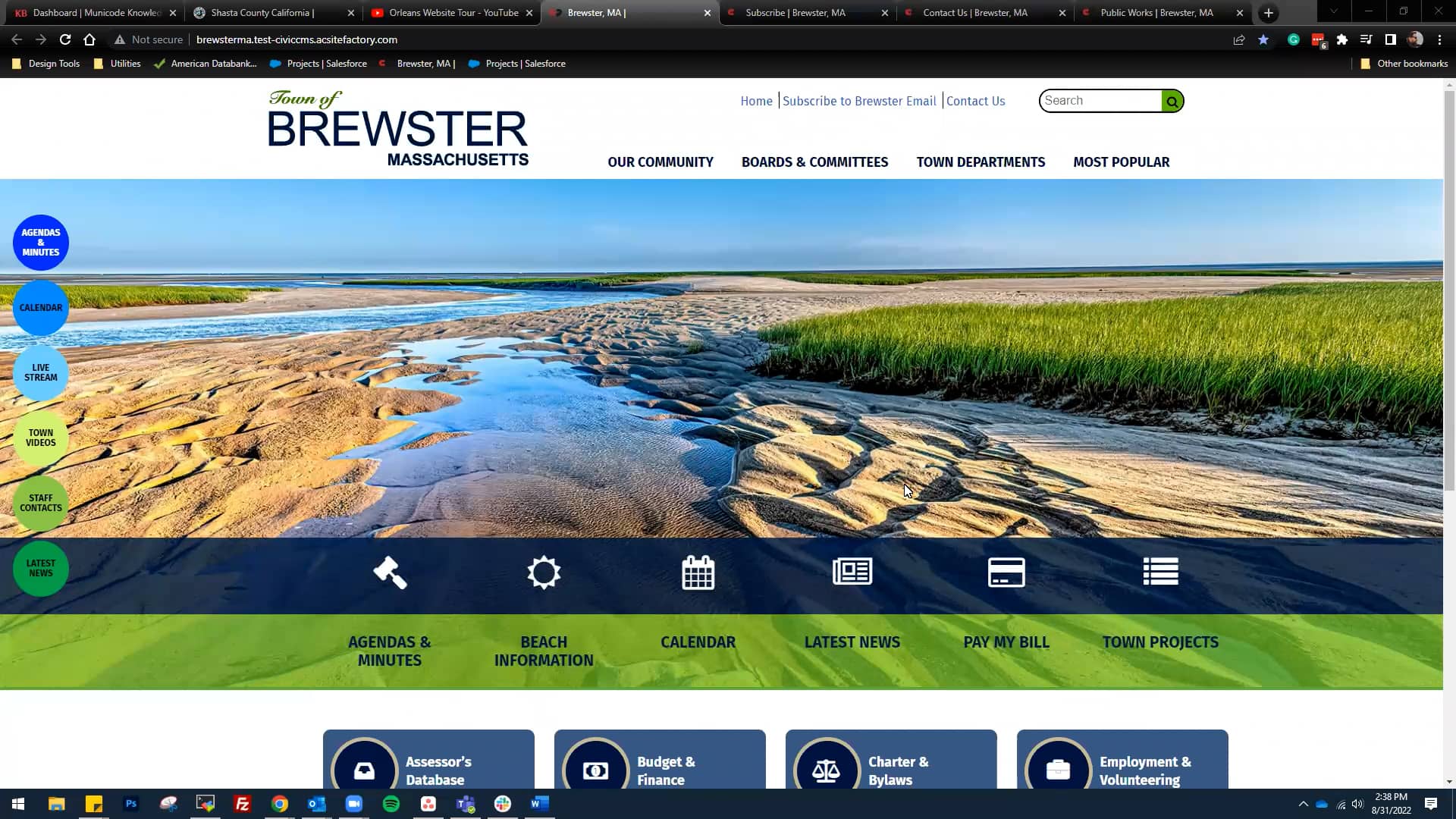This screenshot has height=819, width=1456.
Task: Click the Town Projects list icon
Action: coord(1160,572)
